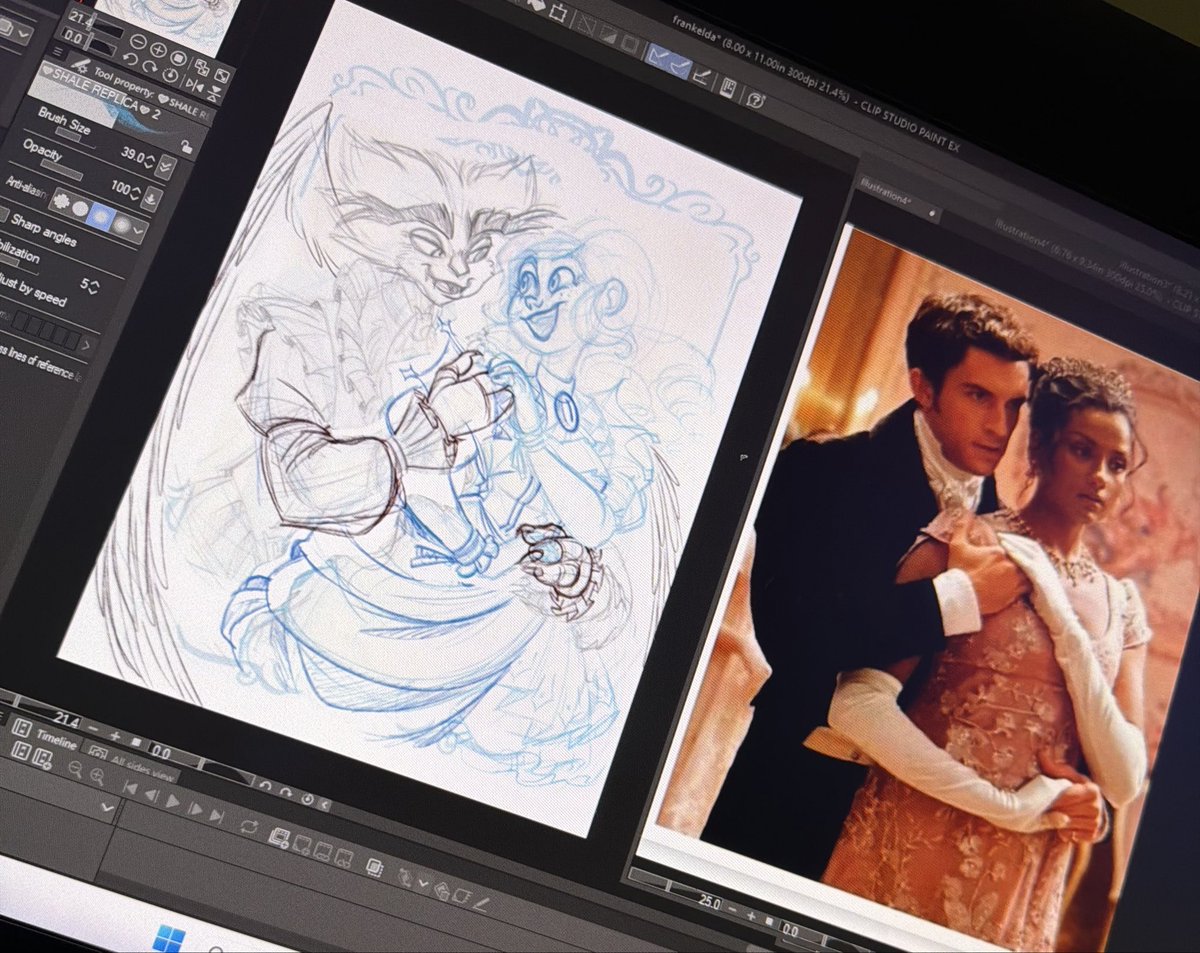
Task: Zoom in canvas with the plus button
Action: pyautogui.click(x=115, y=735)
